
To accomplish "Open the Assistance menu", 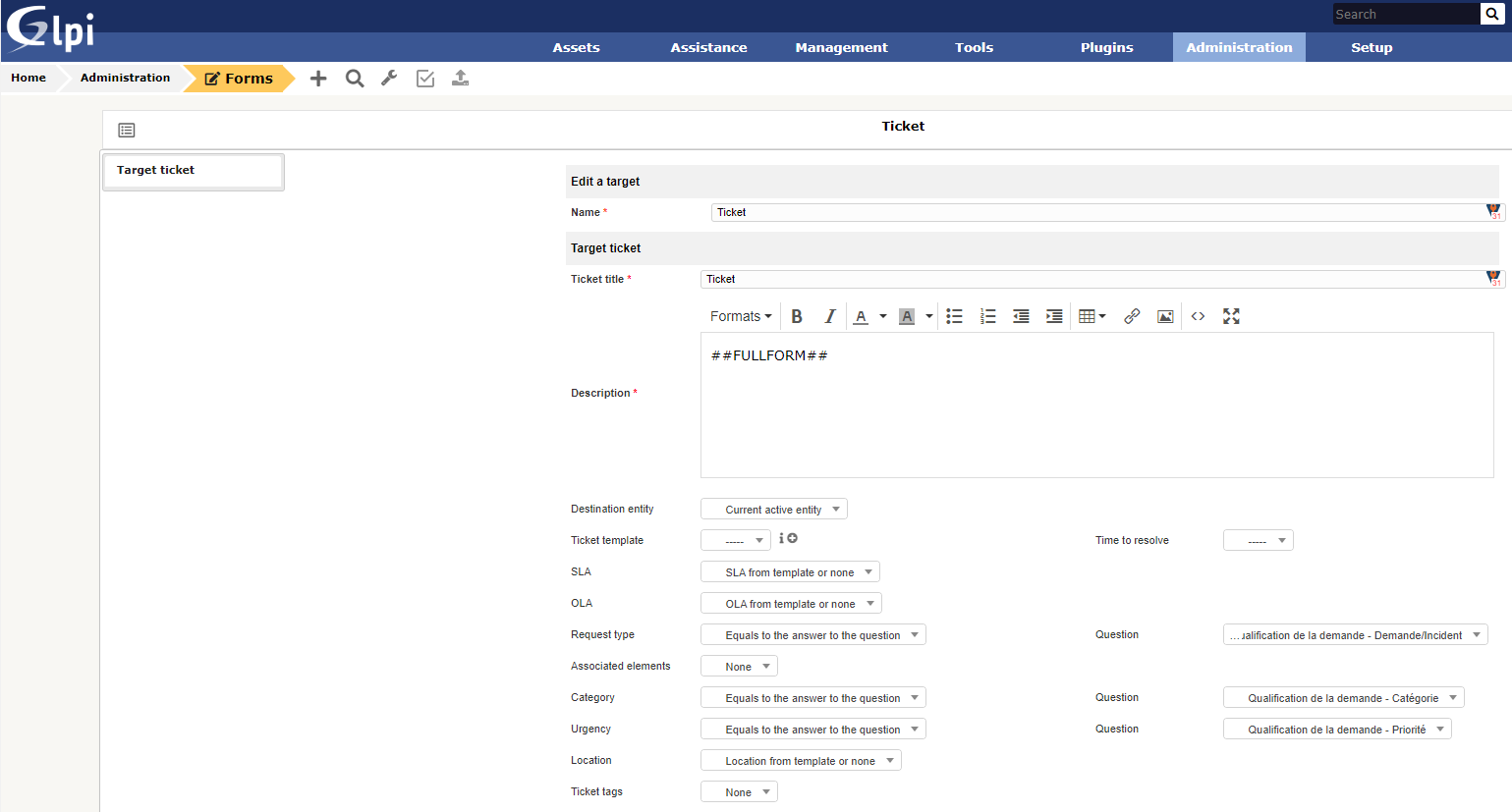I will point(708,47).
